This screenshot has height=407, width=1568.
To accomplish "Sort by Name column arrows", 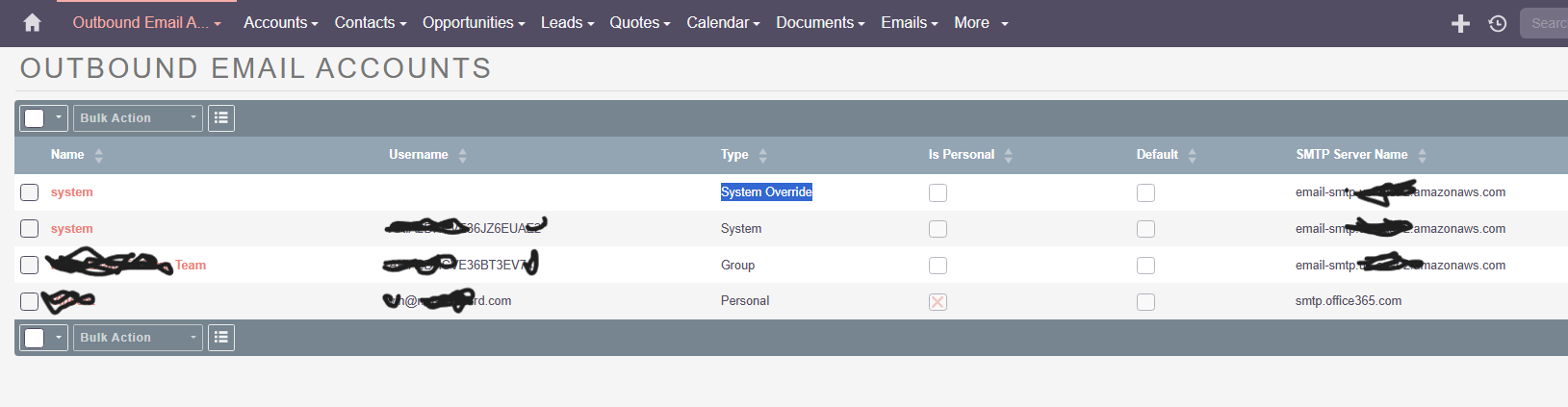I will click(x=98, y=155).
